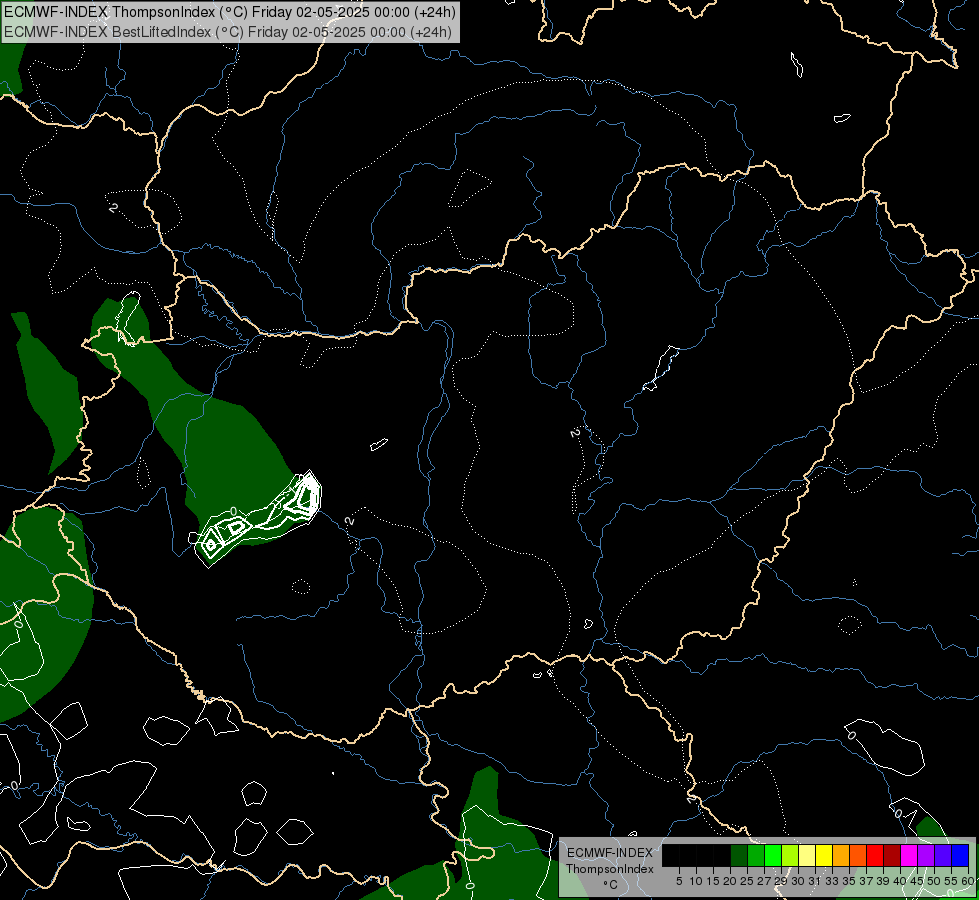Click the legend tick value 55
Image resolution: width=979 pixels, height=900 pixels.
point(951,881)
